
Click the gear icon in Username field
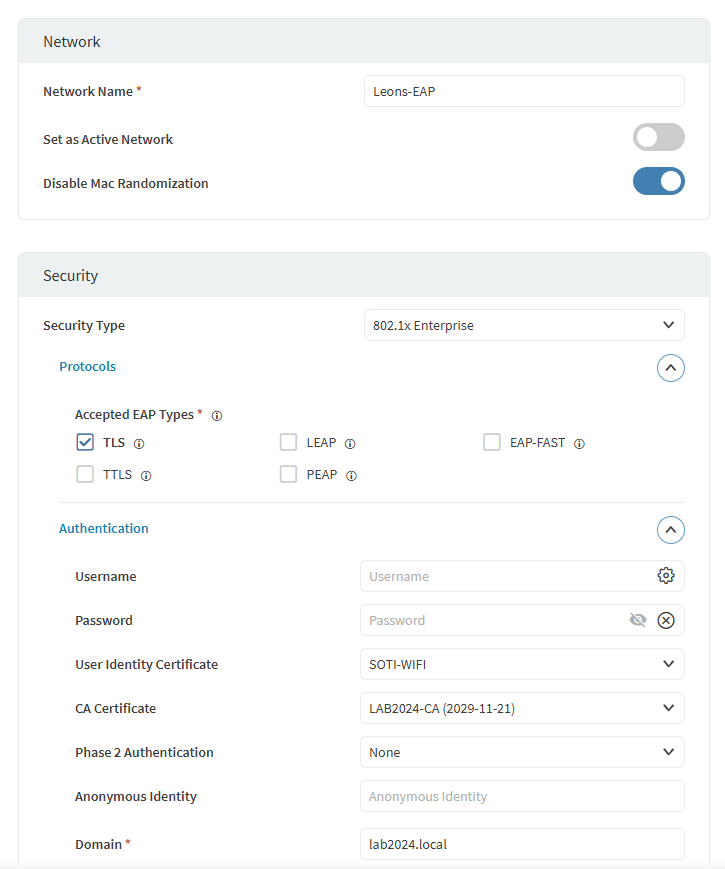(666, 576)
